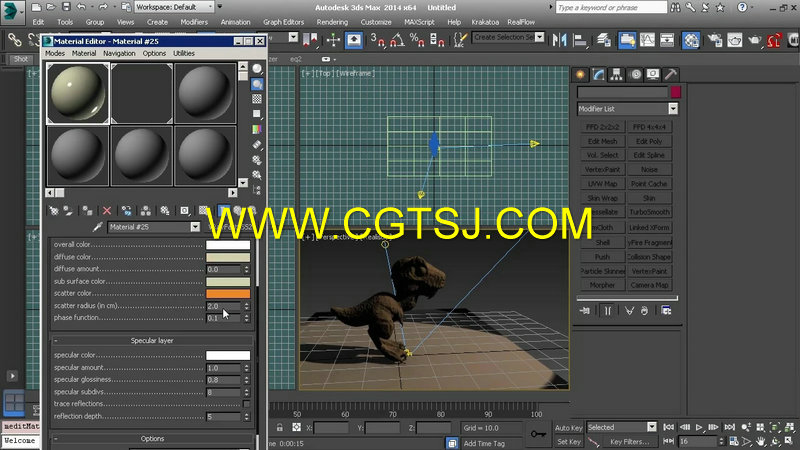Click Video Color Check icon
Image resolution: width=800 pixels, height=450 pixels.
point(257,130)
